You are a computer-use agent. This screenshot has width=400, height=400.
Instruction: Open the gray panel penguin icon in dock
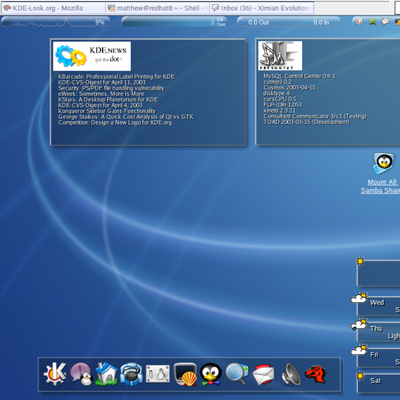(x=158, y=374)
